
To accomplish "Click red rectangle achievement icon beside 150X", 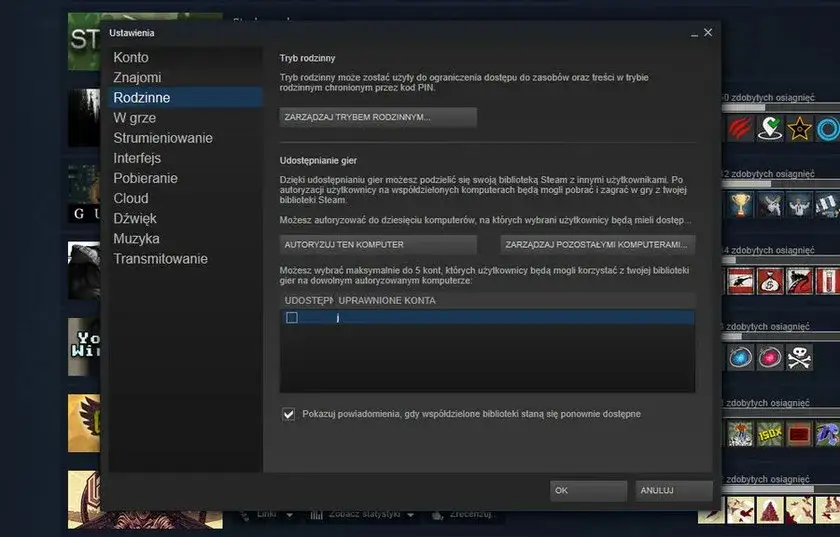I will (x=799, y=434).
